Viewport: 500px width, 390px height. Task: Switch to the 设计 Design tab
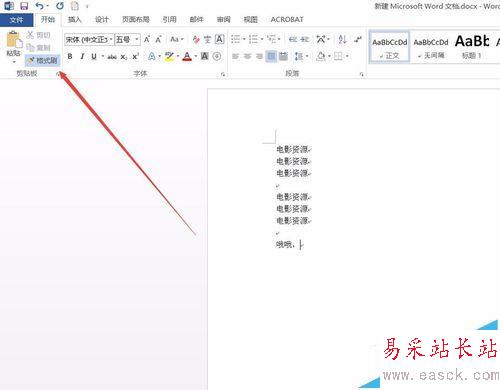[102, 20]
